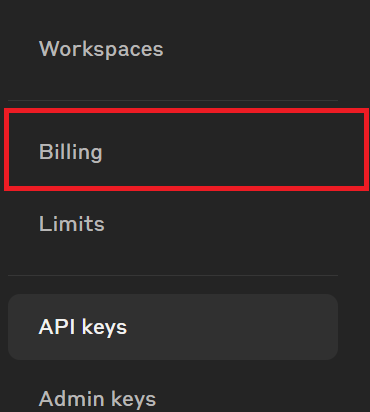
Task: Select the Limits menu item
Action: pos(173,223)
